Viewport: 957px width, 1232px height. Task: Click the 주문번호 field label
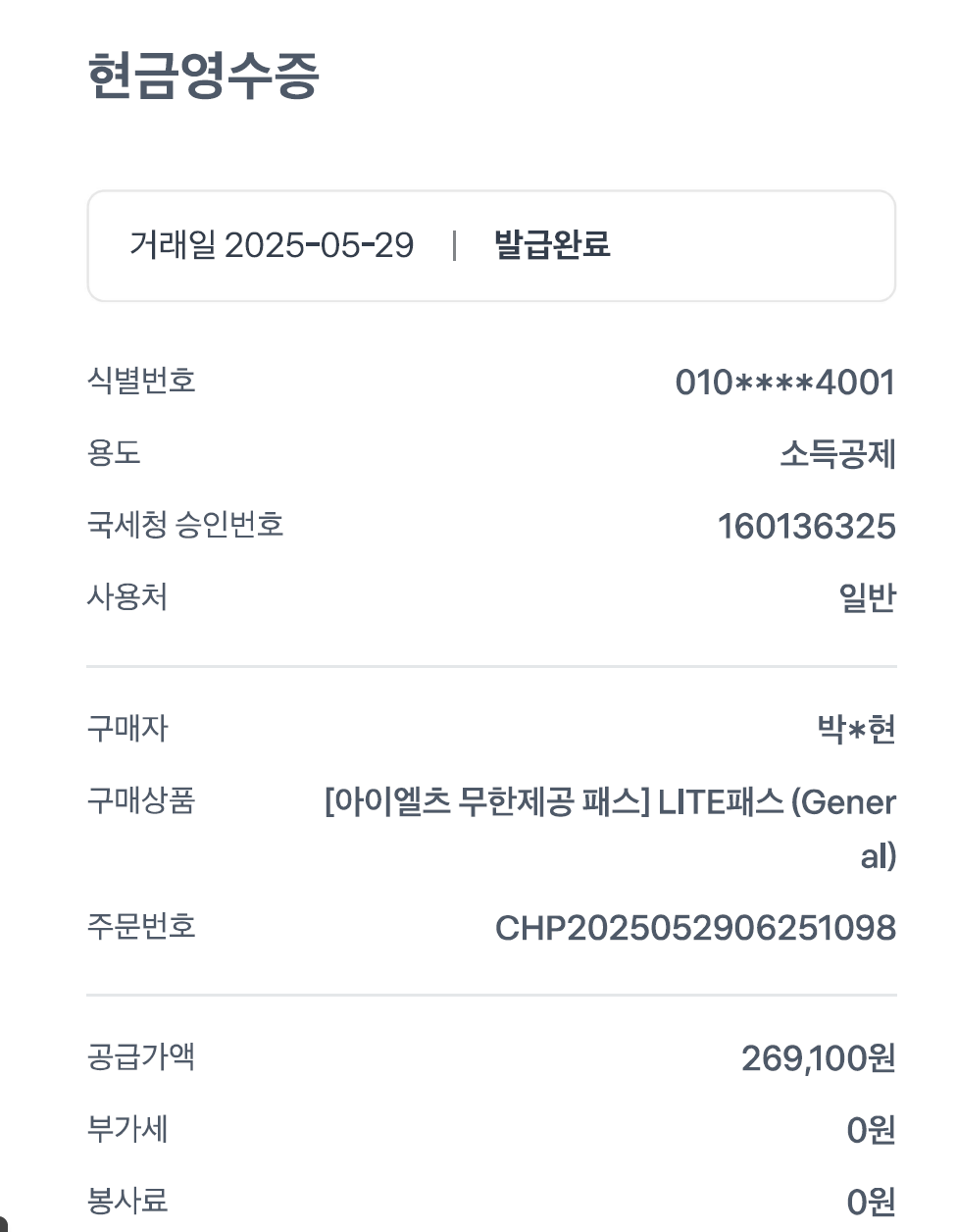(141, 926)
